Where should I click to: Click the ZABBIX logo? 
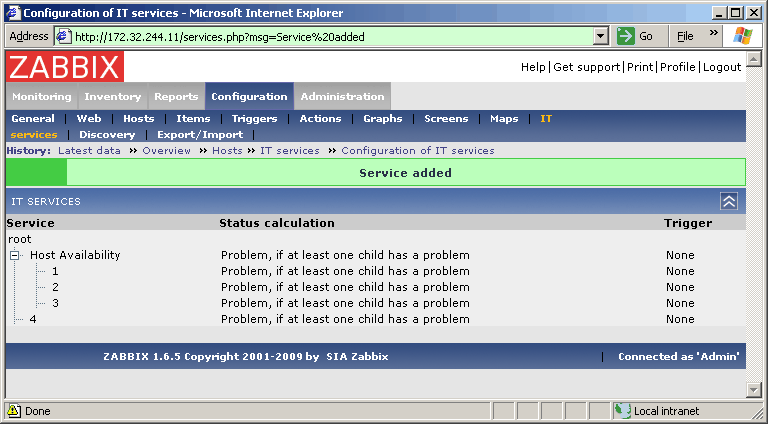click(65, 67)
